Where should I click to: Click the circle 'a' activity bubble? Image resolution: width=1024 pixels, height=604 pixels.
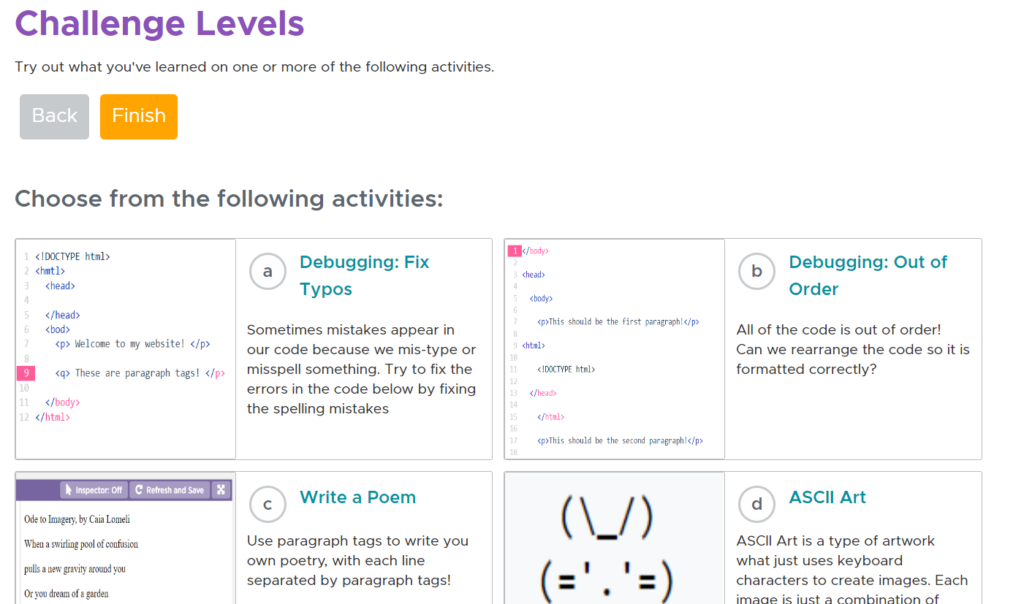[x=267, y=271]
